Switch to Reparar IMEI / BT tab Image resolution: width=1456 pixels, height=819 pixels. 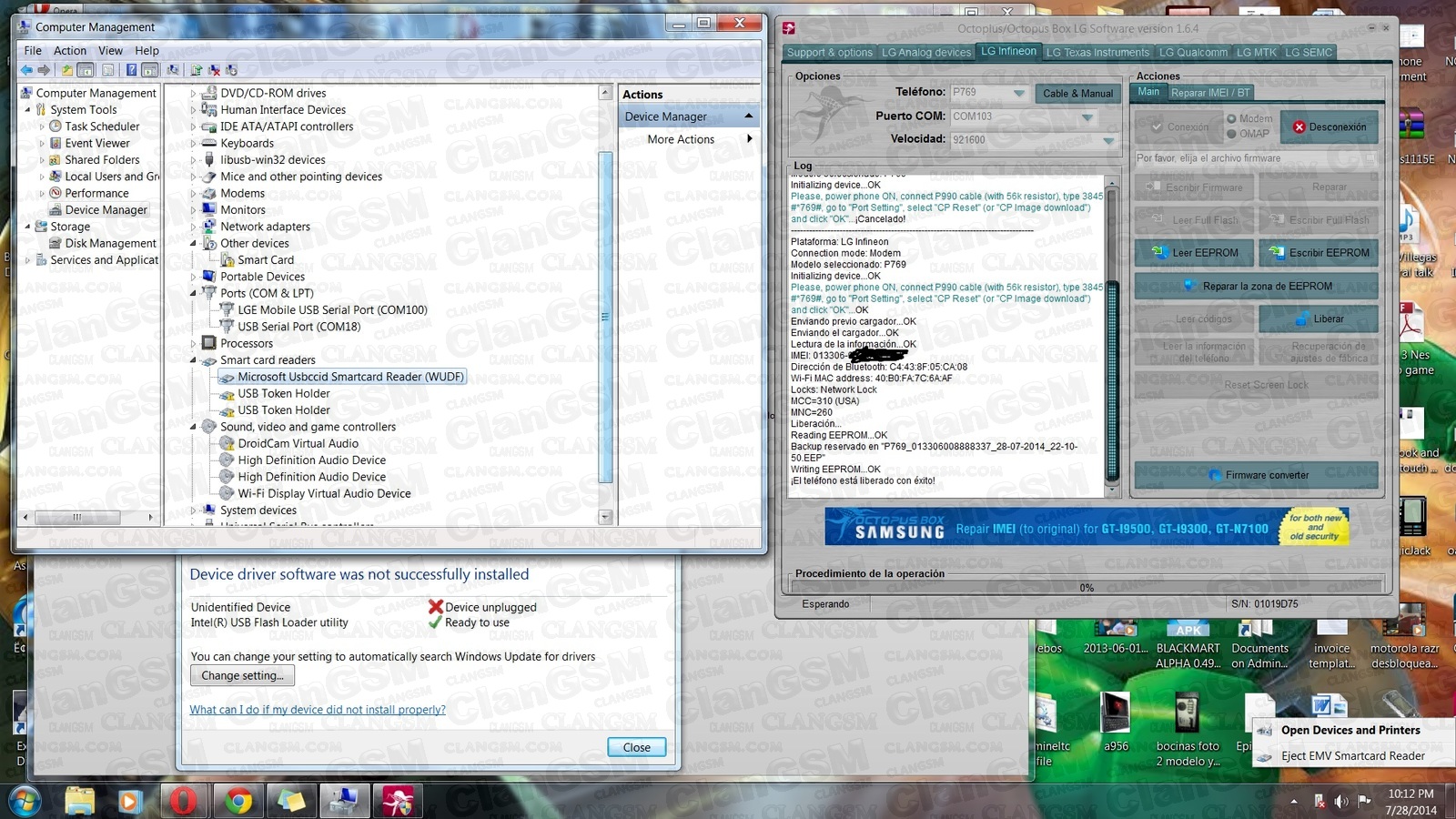point(1209,92)
